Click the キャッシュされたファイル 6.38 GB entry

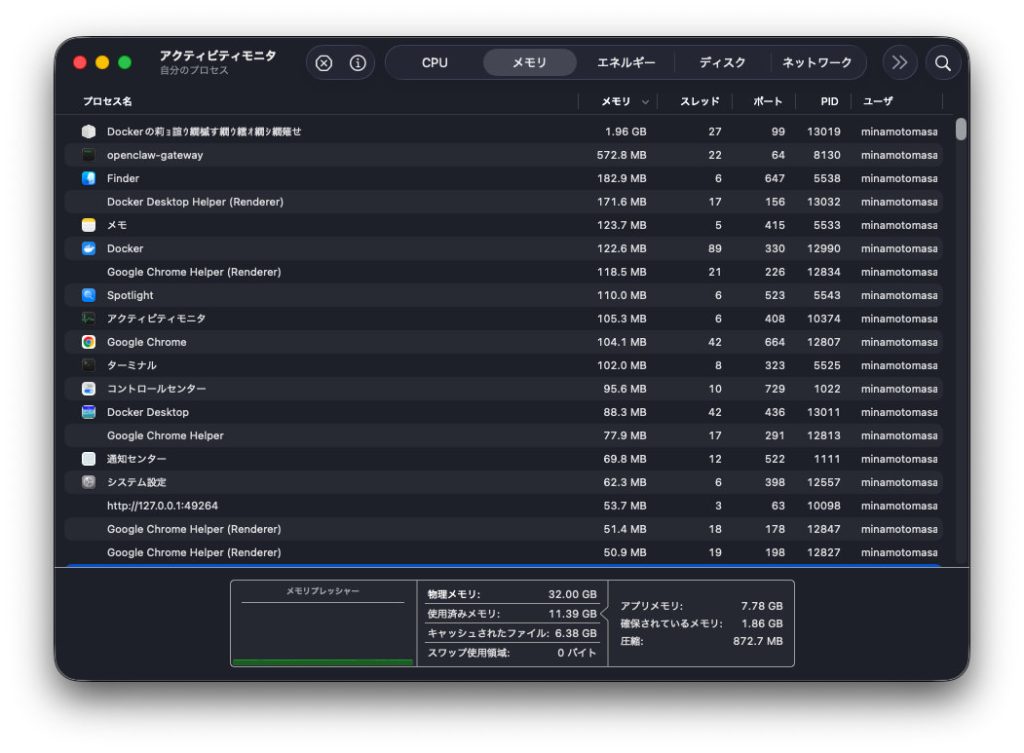[x=512, y=633]
